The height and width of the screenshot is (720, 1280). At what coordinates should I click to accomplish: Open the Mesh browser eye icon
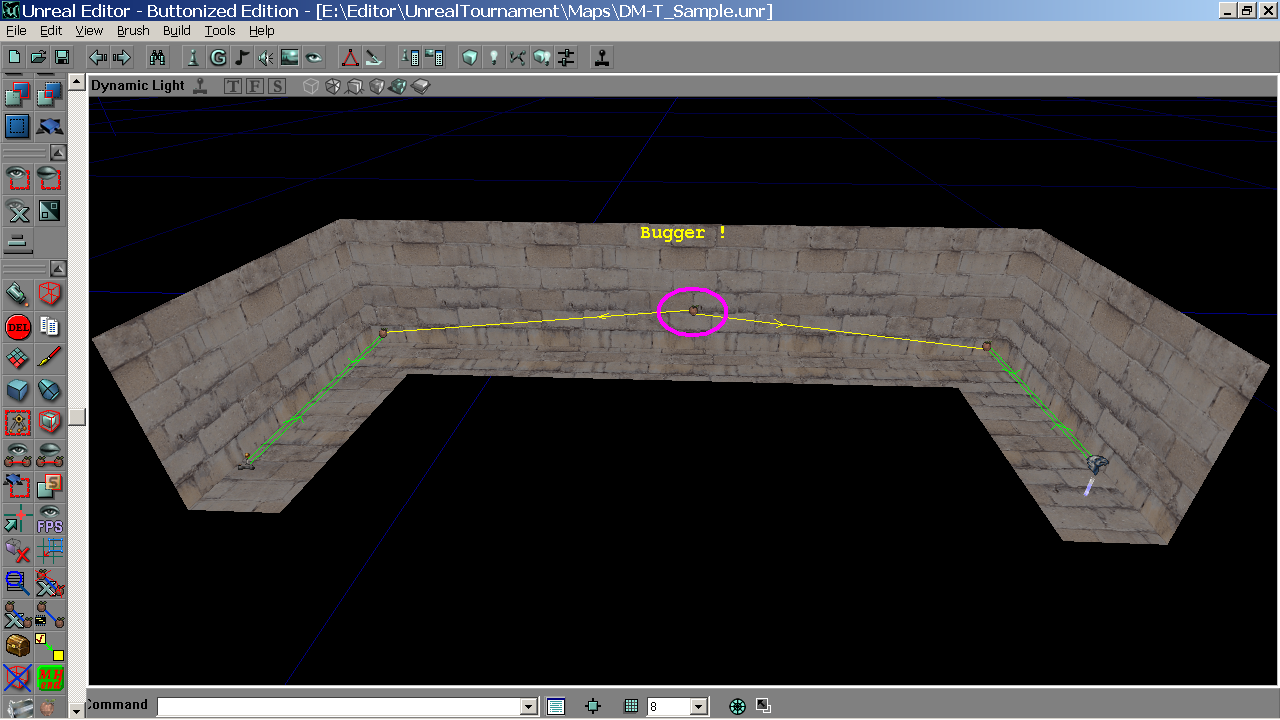(314, 58)
